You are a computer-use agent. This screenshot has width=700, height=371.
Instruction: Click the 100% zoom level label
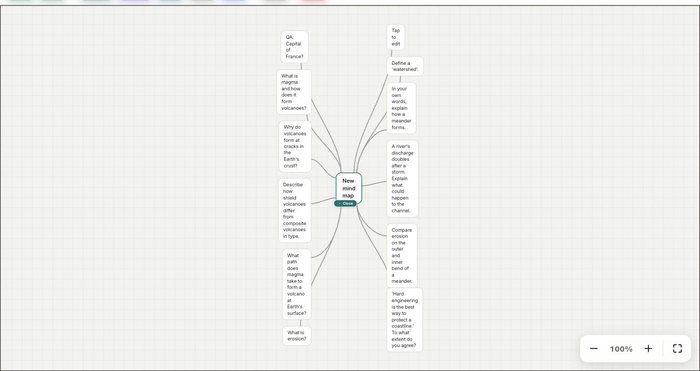click(621, 349)
